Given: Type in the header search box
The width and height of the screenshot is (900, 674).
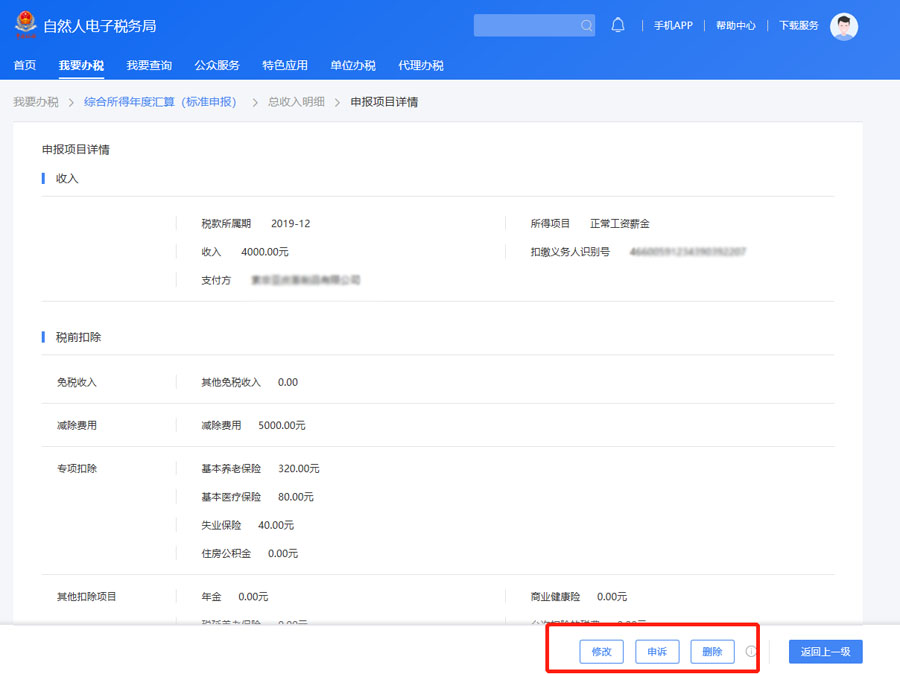Looking at the screenshot, I should coord(525,26).
